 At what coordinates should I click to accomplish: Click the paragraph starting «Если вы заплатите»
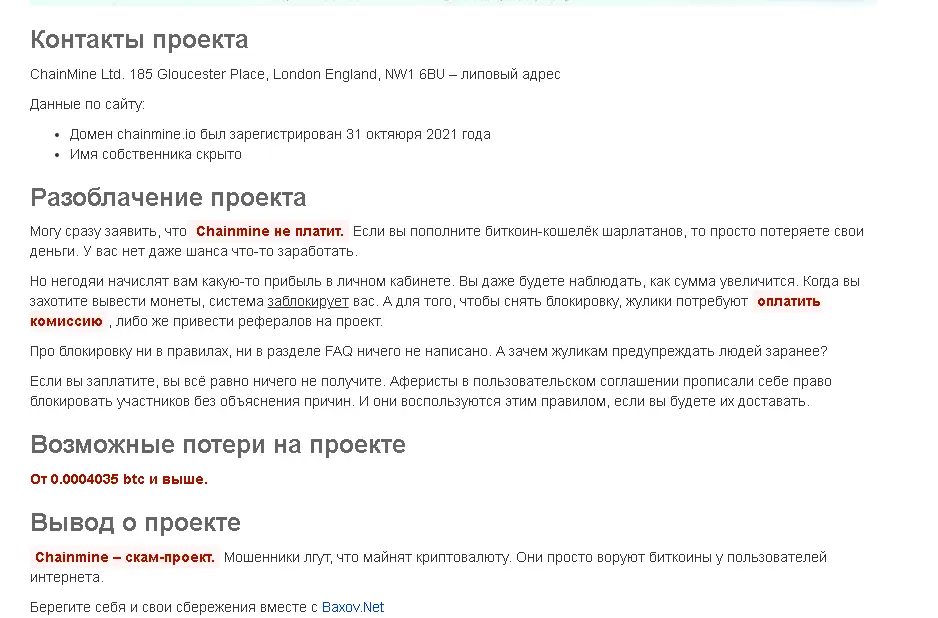click(431, 391)
